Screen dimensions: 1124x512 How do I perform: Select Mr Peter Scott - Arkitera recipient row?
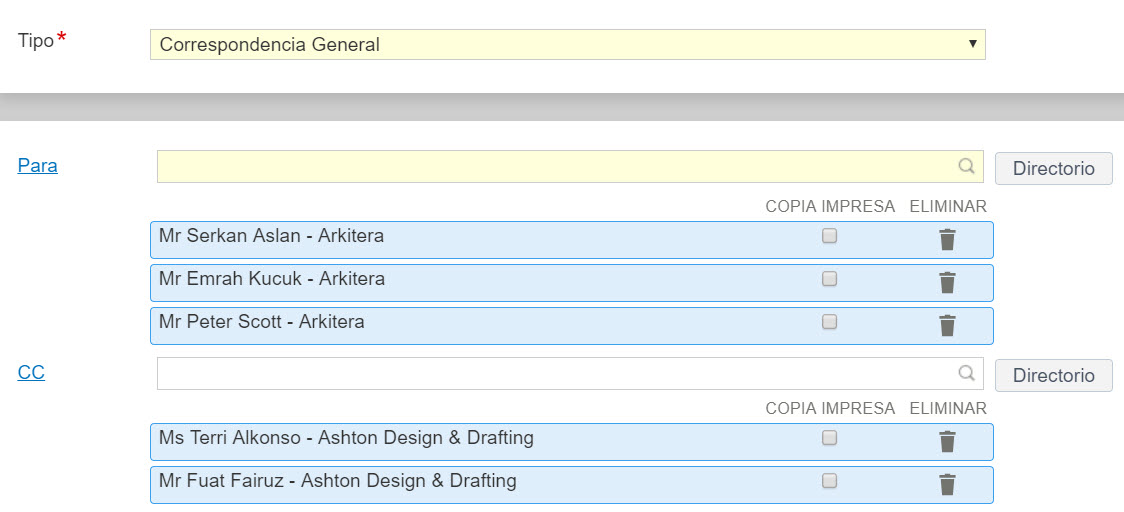click(x=450, y=324)
